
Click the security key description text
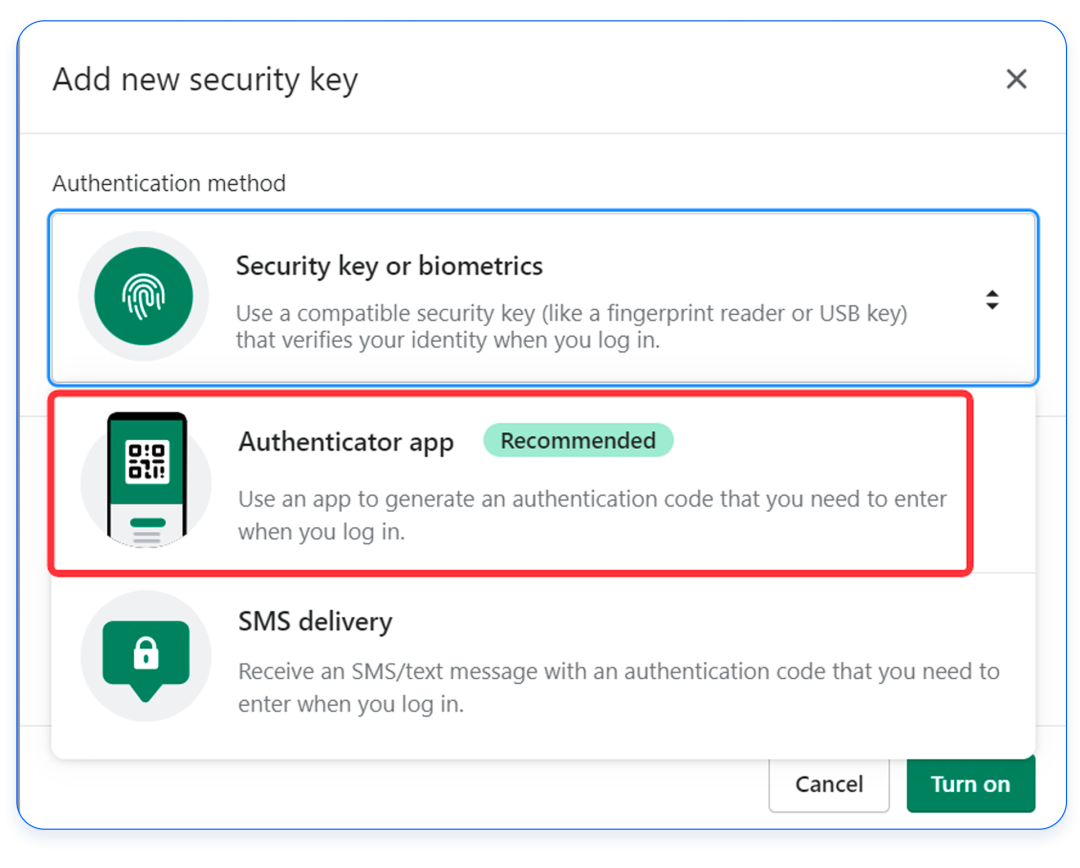coord(571,327)
